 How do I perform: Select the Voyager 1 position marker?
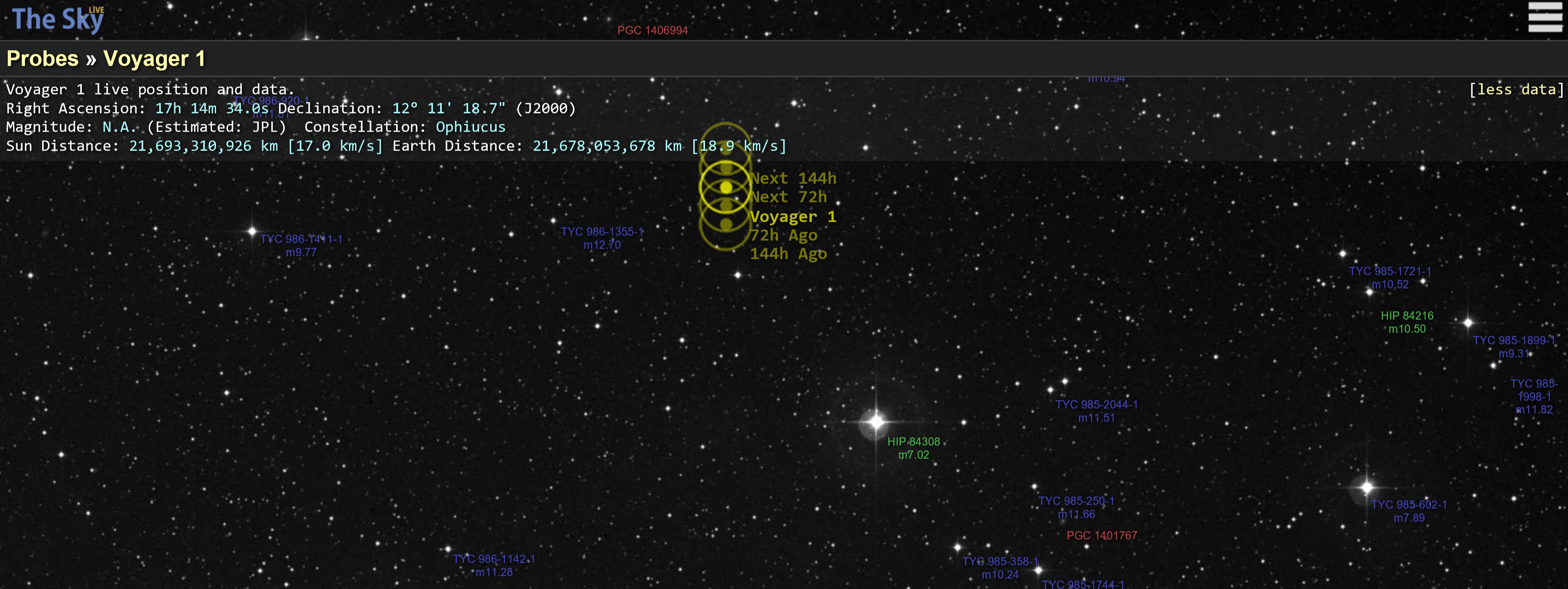725,187
